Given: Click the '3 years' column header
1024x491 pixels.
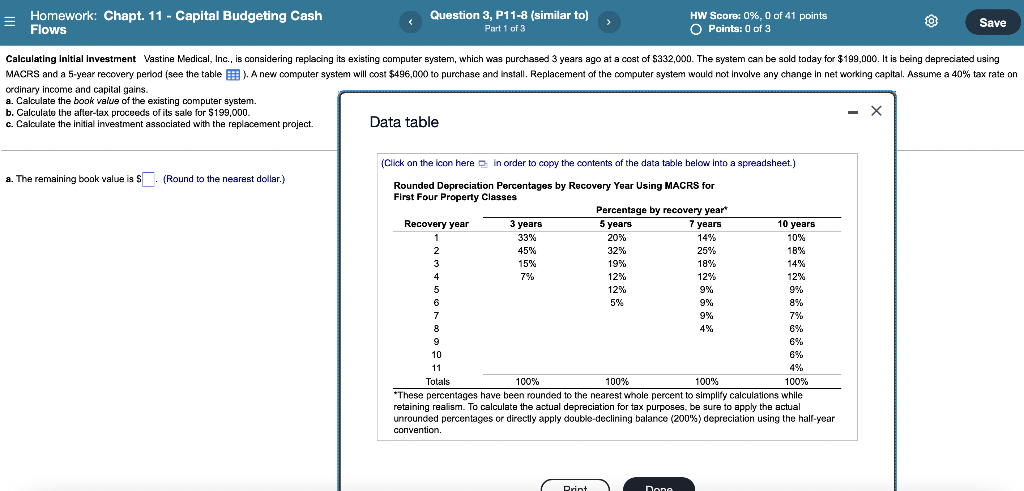Looking at the screenshot, I should [x=526, y=224].
